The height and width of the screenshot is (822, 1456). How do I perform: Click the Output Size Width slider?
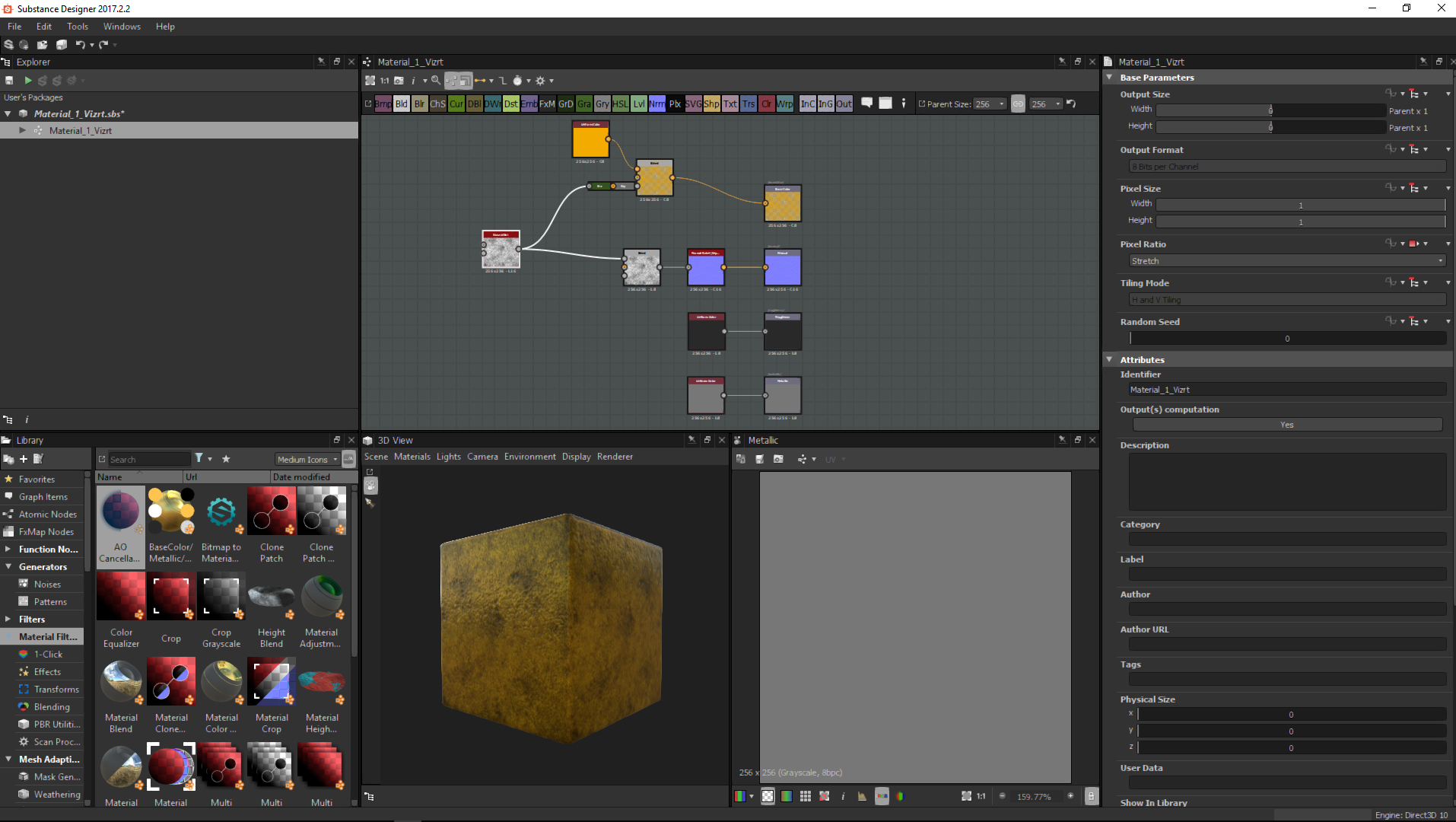click(1270, 110)
